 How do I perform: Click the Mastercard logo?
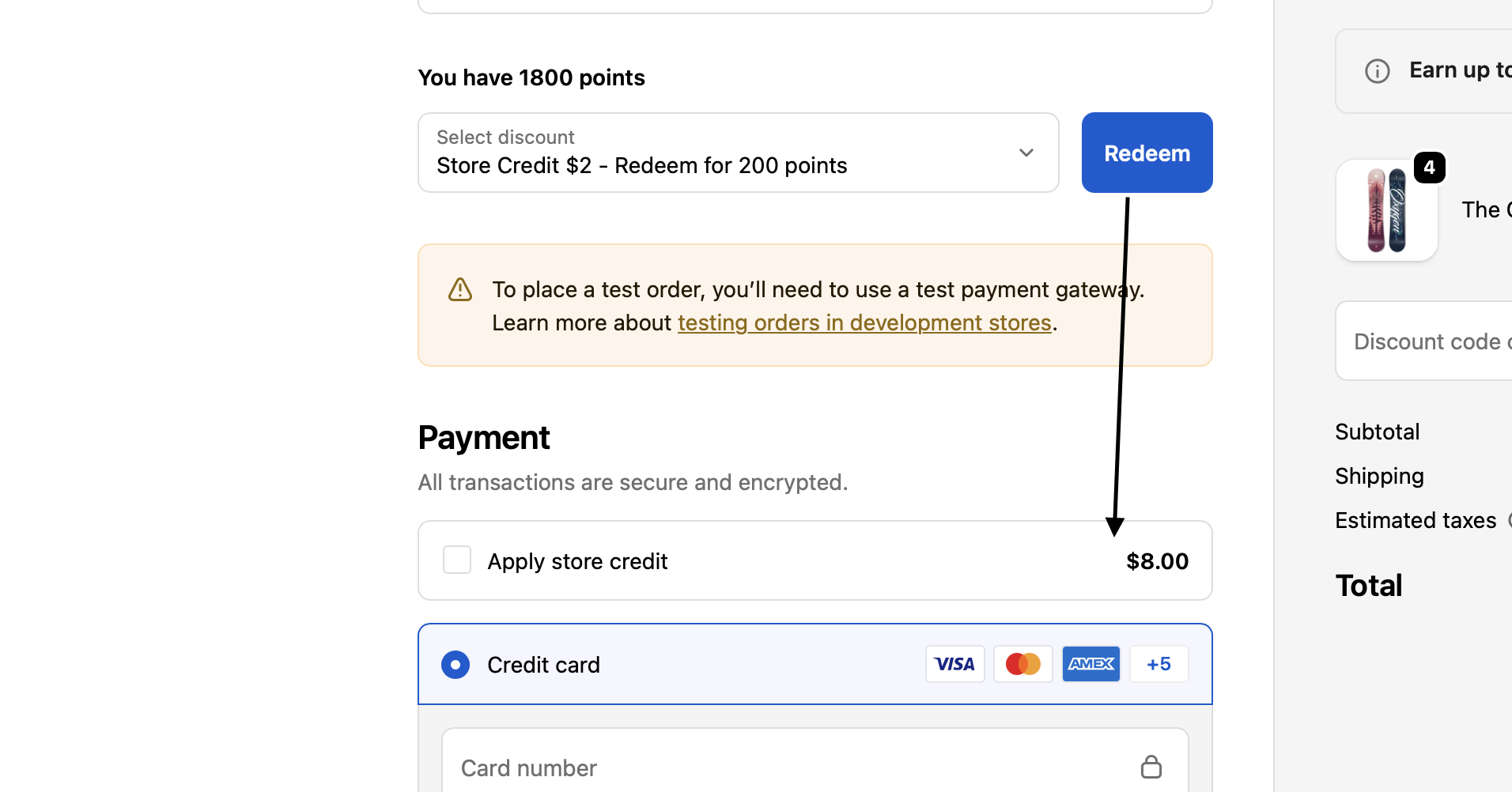coord(1022,664)
